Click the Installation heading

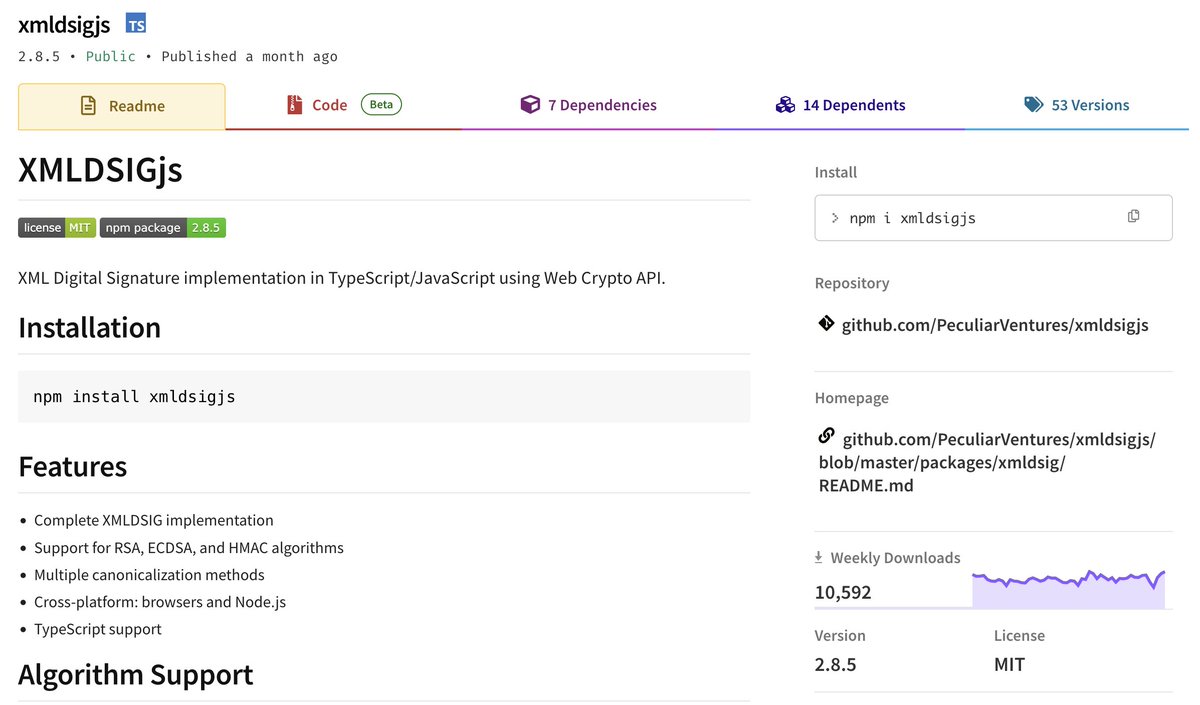[89, 328]
